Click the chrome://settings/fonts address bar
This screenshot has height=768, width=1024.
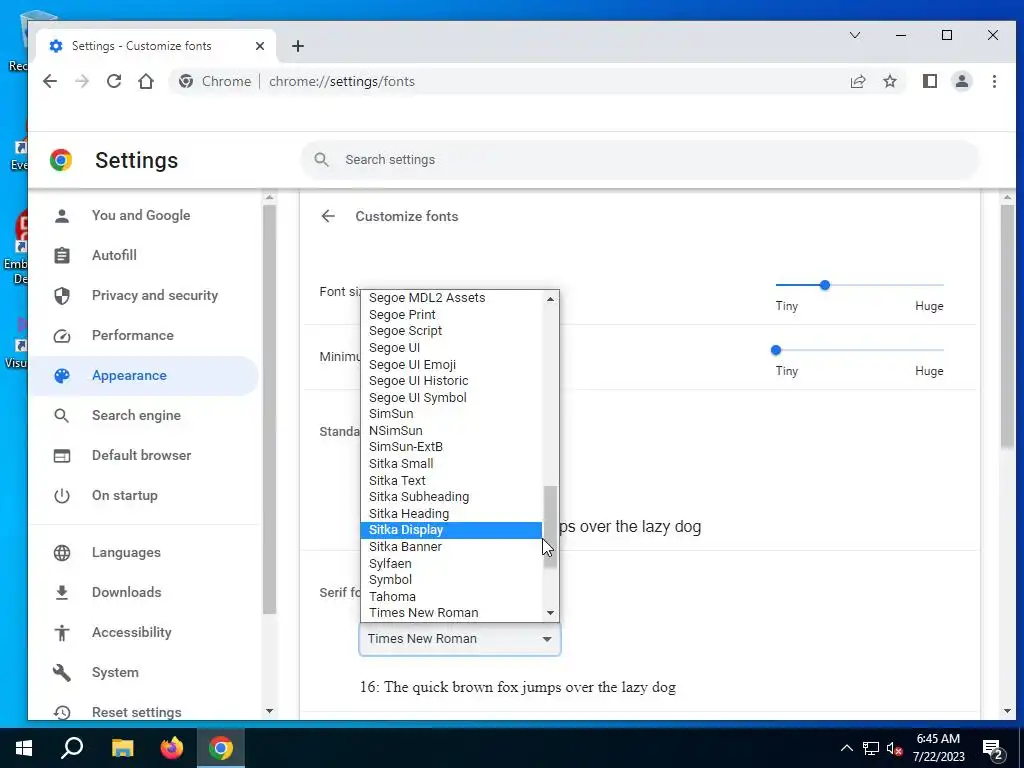[x=536, y=81]
